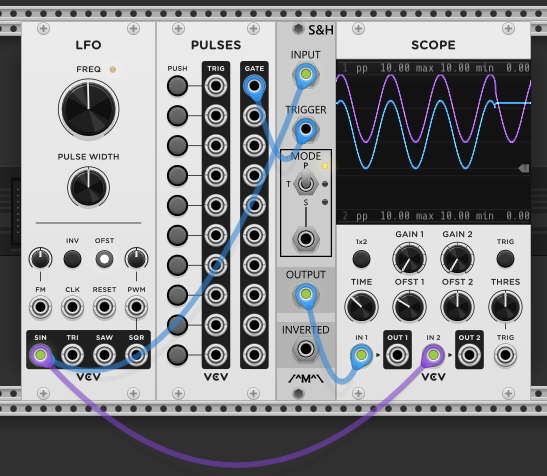Viewport: 547px width, 476px height.
Task: Click the first PUSH button in PULSES
Action: tap(177, 86)
